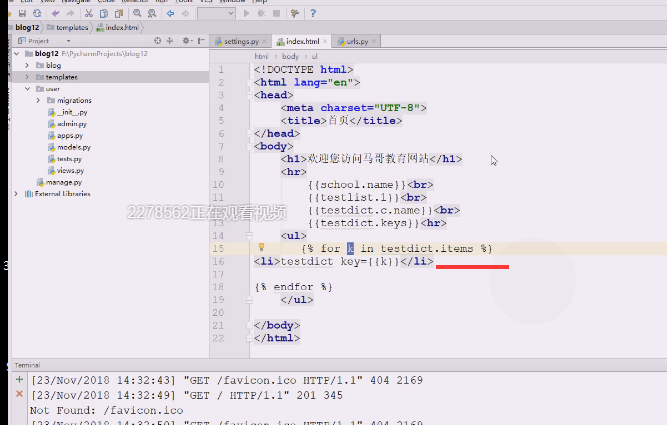
Task: Open Help via question mark icon
Action: [x=313, y=14]
